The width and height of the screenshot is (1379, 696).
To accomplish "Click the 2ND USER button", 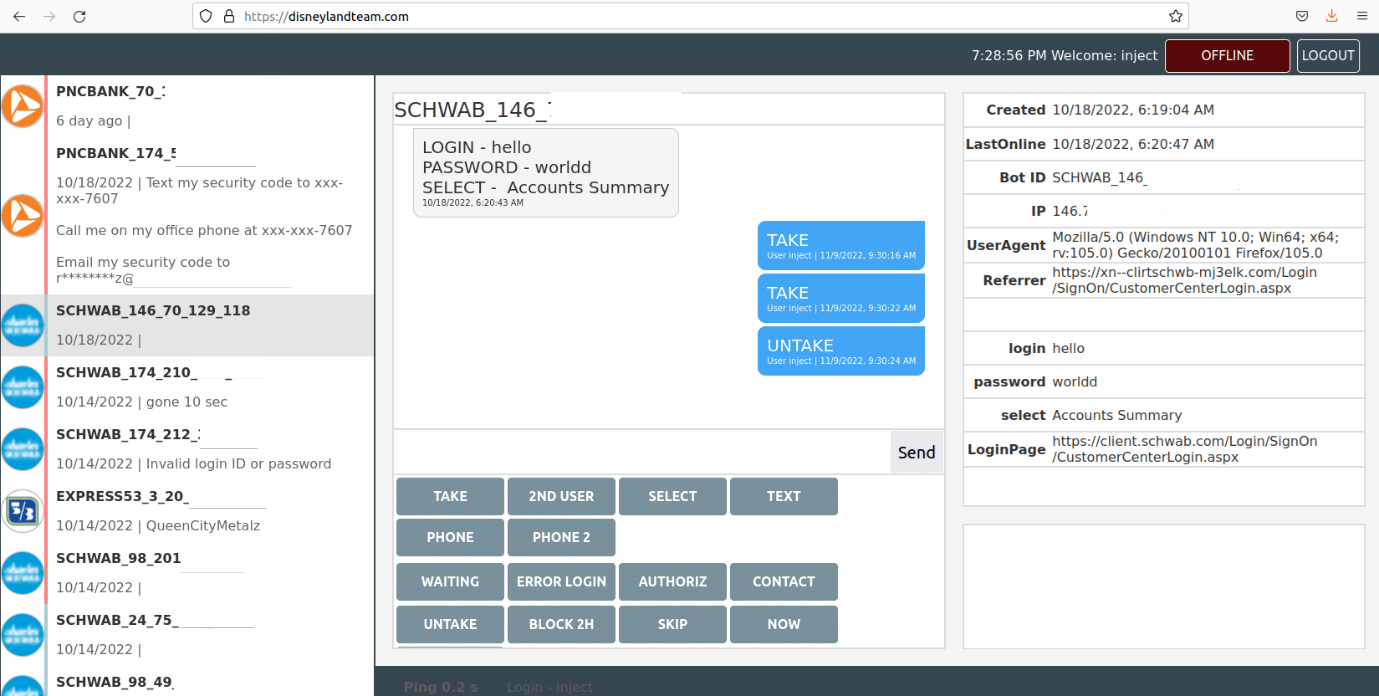I will coord(561,496).
